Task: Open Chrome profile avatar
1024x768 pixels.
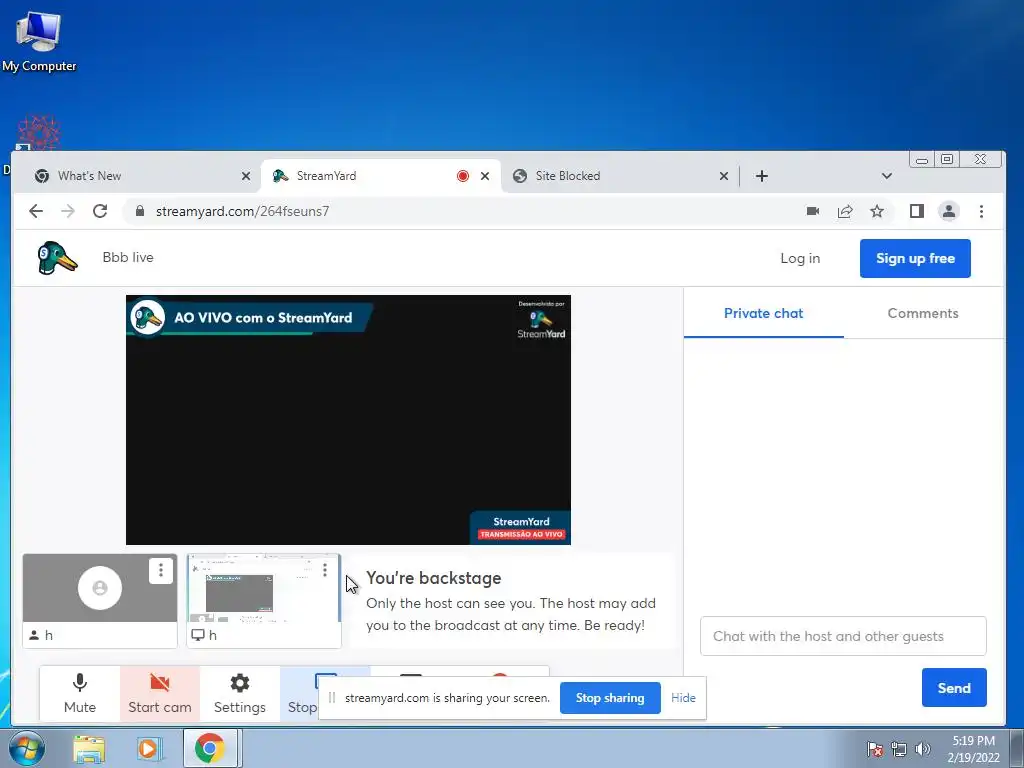Action: pos(949,211)
